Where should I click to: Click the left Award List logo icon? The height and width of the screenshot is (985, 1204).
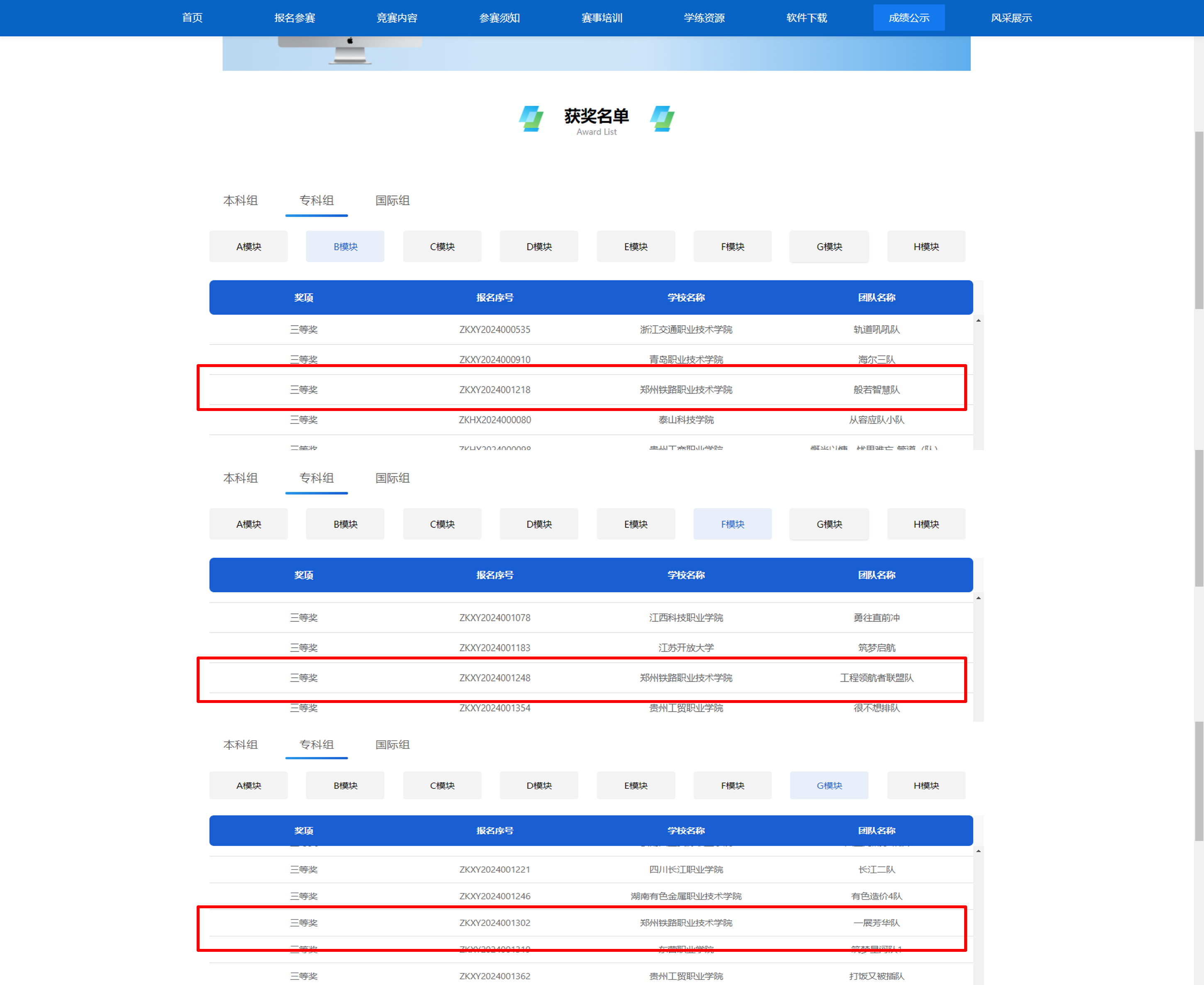click(531, 119)
